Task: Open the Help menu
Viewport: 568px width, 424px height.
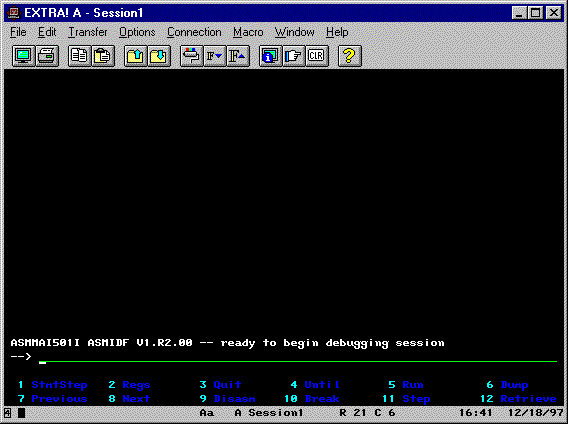Action: (337, 32)
